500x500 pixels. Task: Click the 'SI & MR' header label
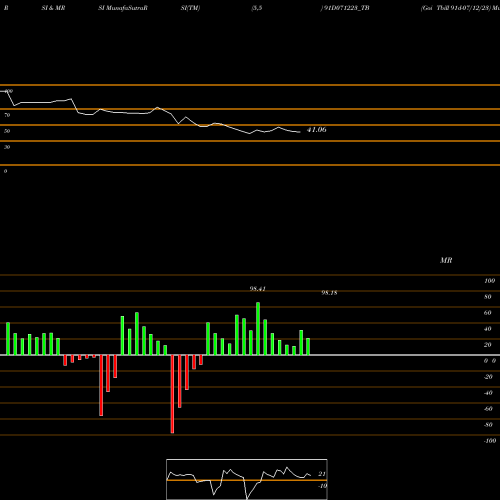point(53,8)
